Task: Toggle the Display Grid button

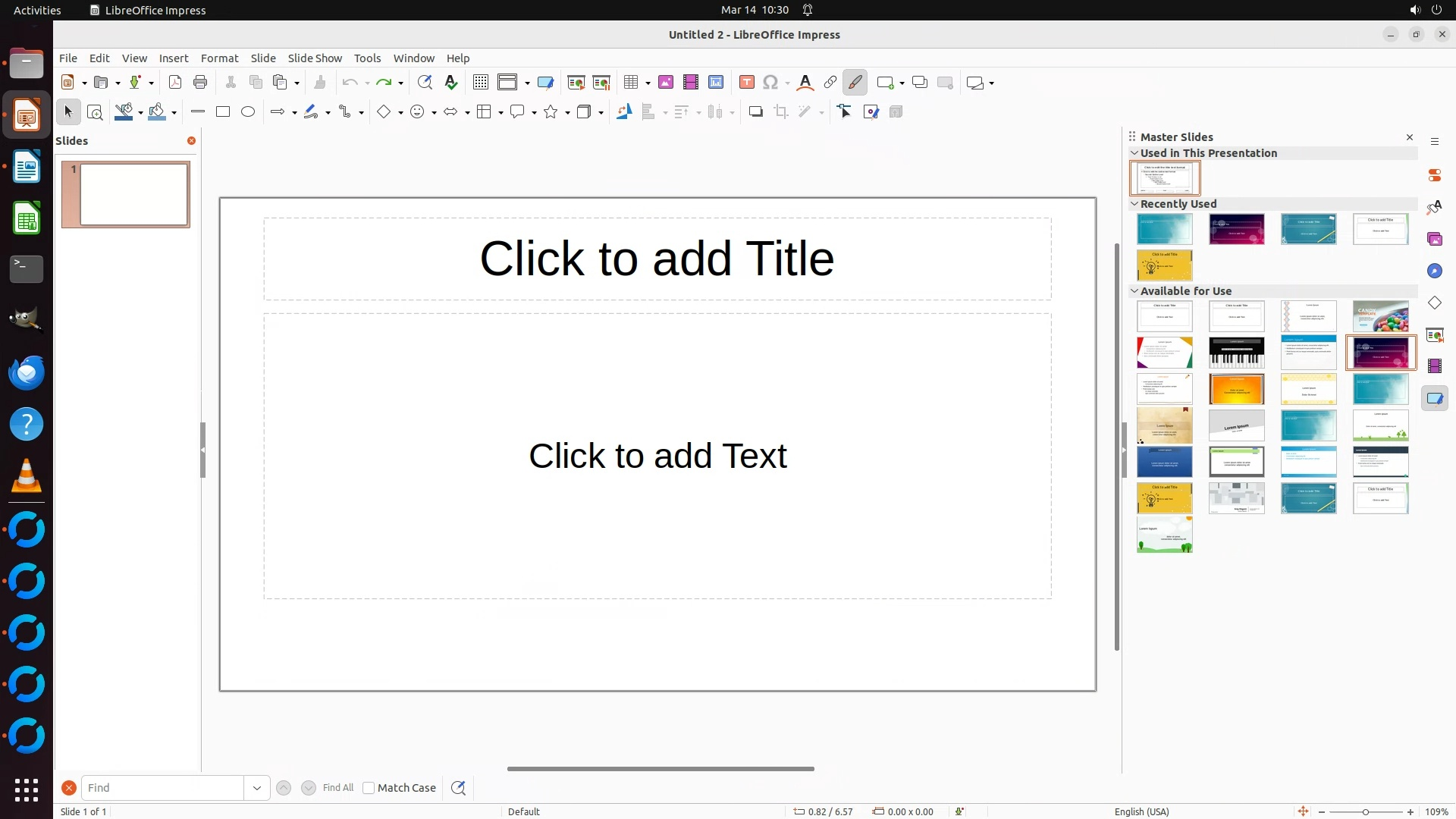Action: [x=481, y=83]
